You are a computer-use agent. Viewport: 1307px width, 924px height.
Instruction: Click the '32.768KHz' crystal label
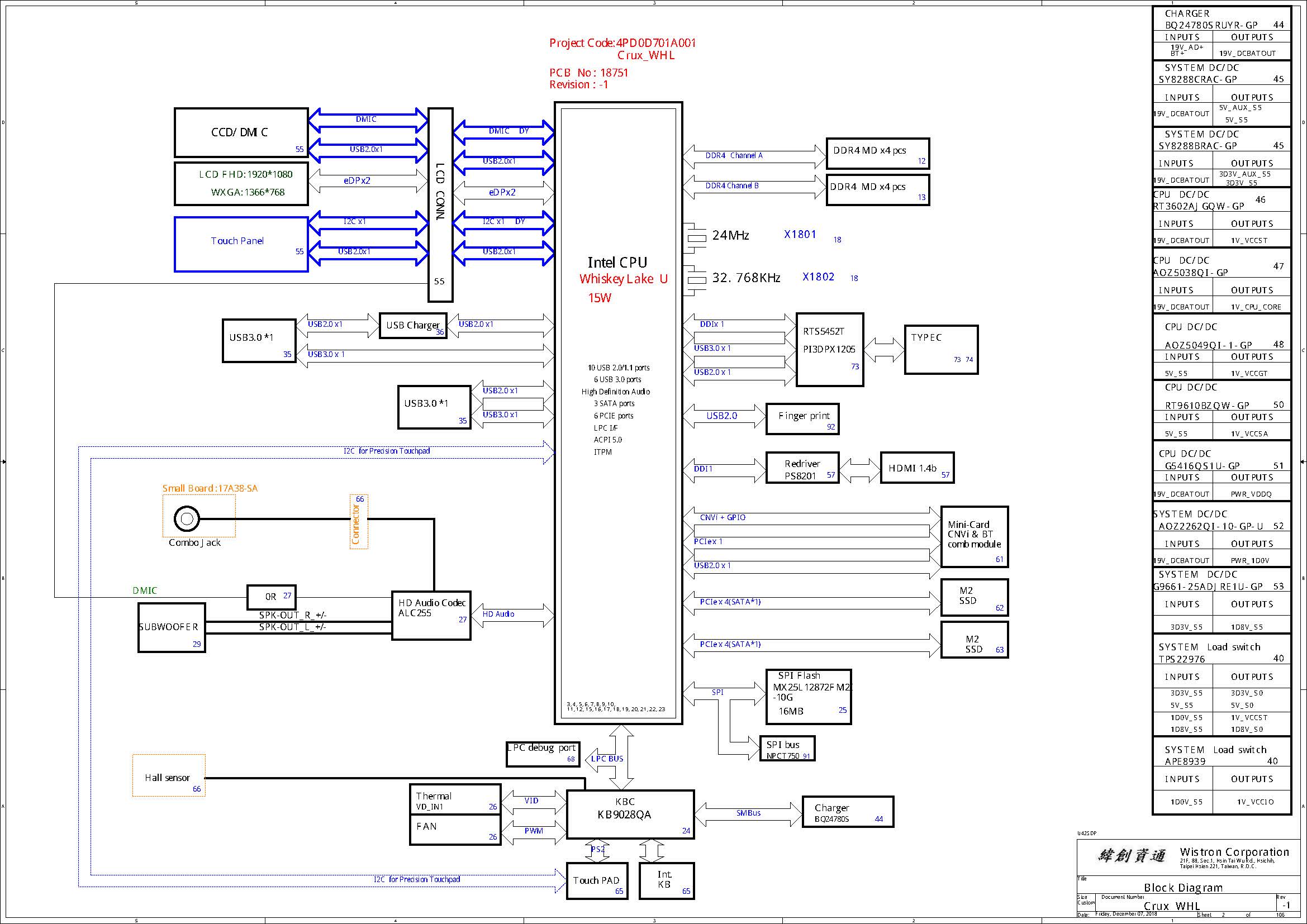[746, 278]
